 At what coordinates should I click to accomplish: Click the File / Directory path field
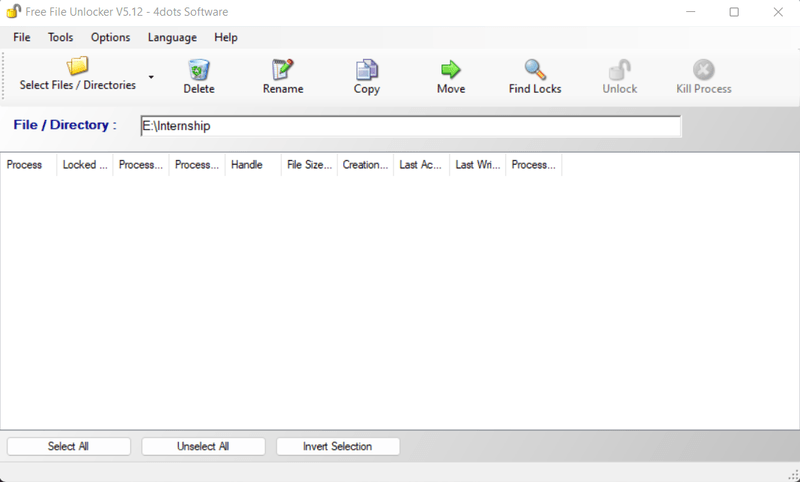tap(411, 126)
